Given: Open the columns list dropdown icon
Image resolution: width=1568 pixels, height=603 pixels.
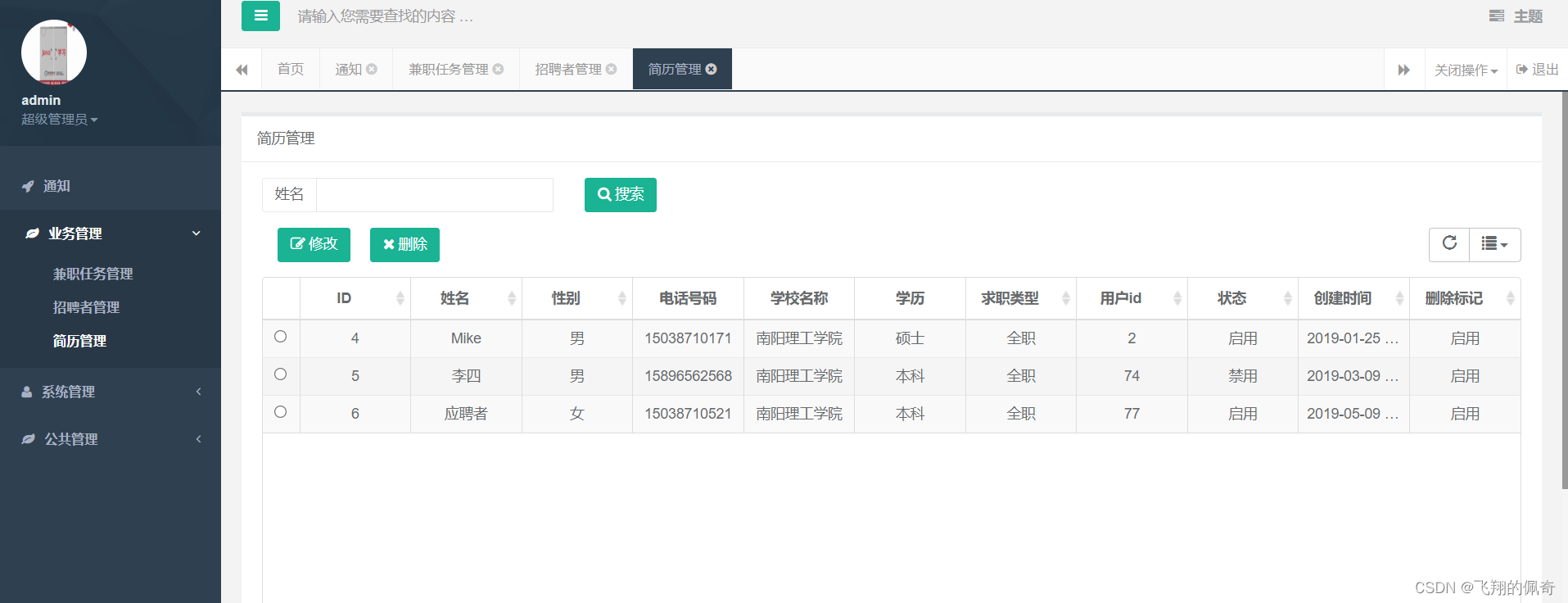Looking at the screenshot, I should click(x=1494, y=244).
